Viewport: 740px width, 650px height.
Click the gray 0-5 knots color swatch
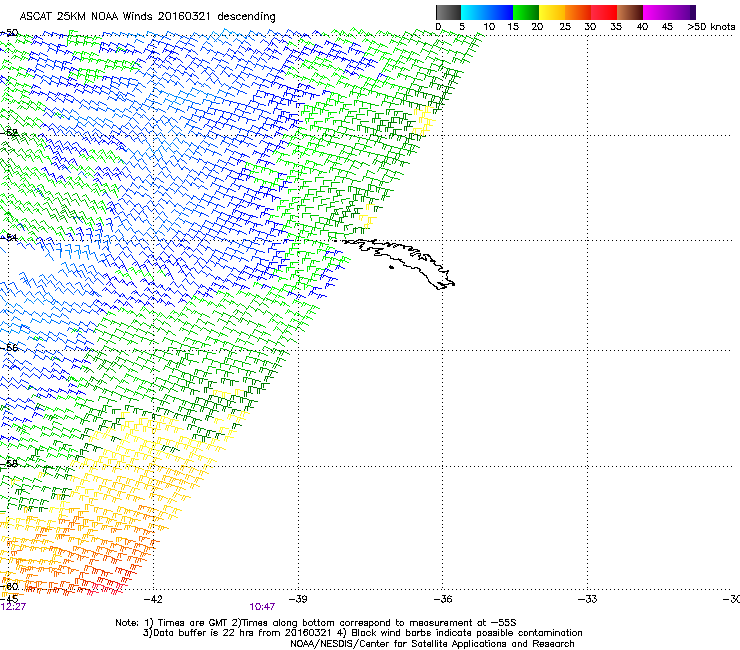448,12
